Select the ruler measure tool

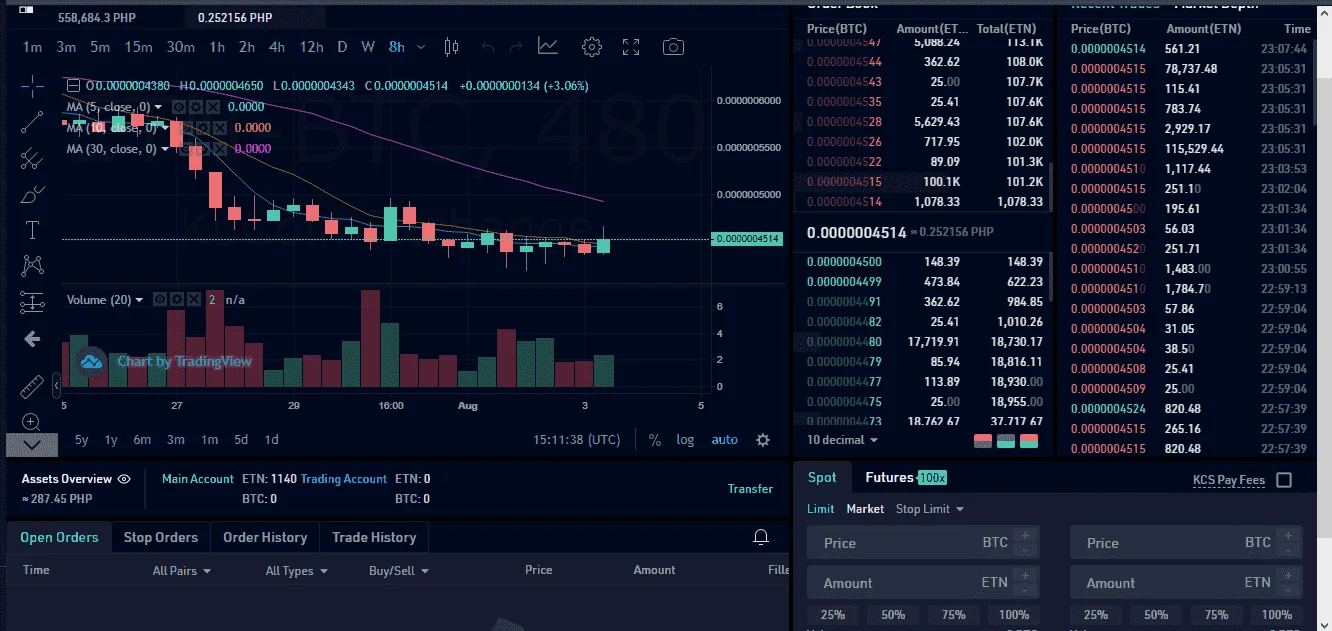(32, 386)
